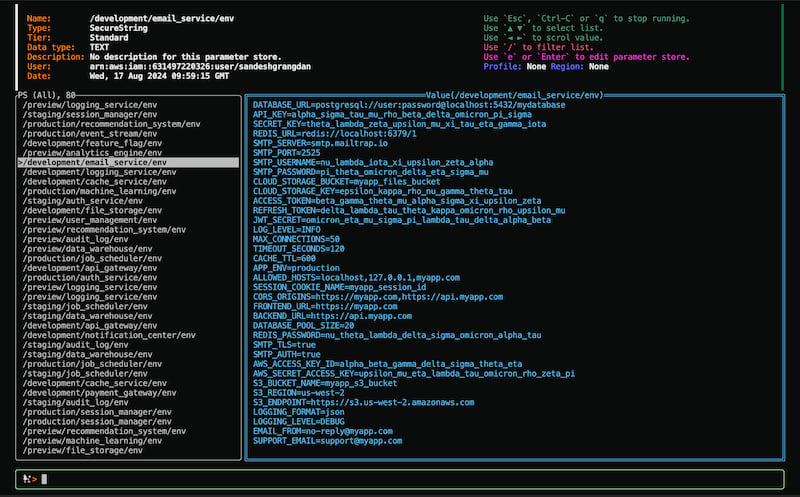The width and height of the screenshot is (800, 497).
Task: Click the JWT_SECRET value line
Action: [x=402, y=220]
